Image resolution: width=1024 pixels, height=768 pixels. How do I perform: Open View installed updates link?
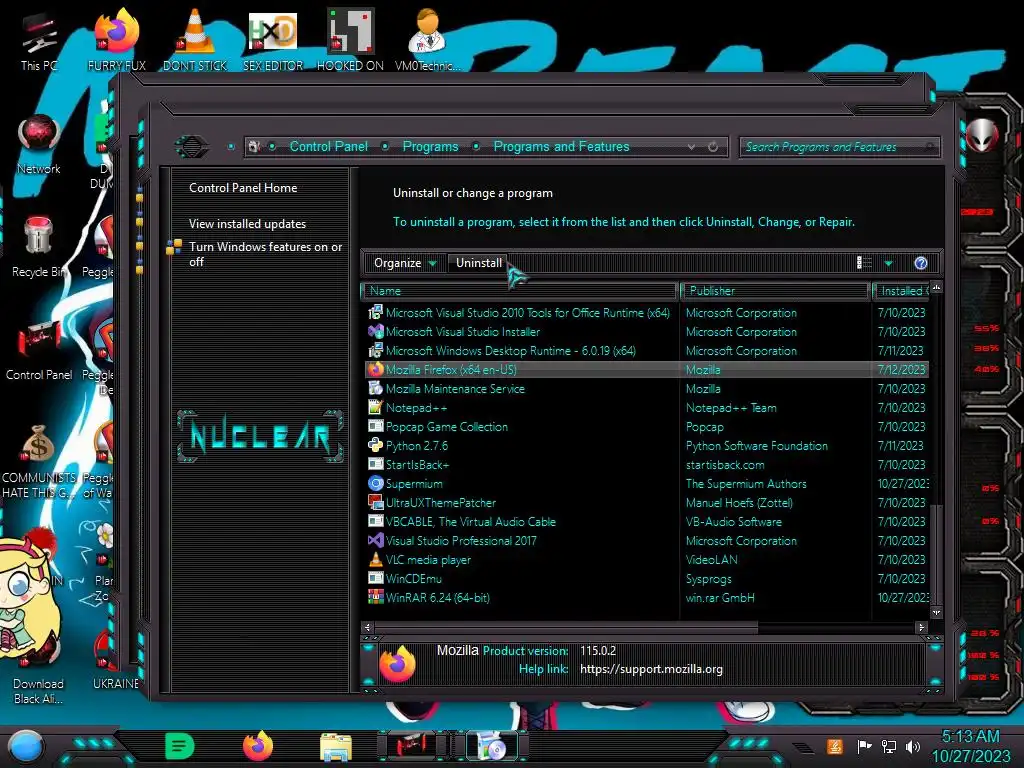(247, 223)
